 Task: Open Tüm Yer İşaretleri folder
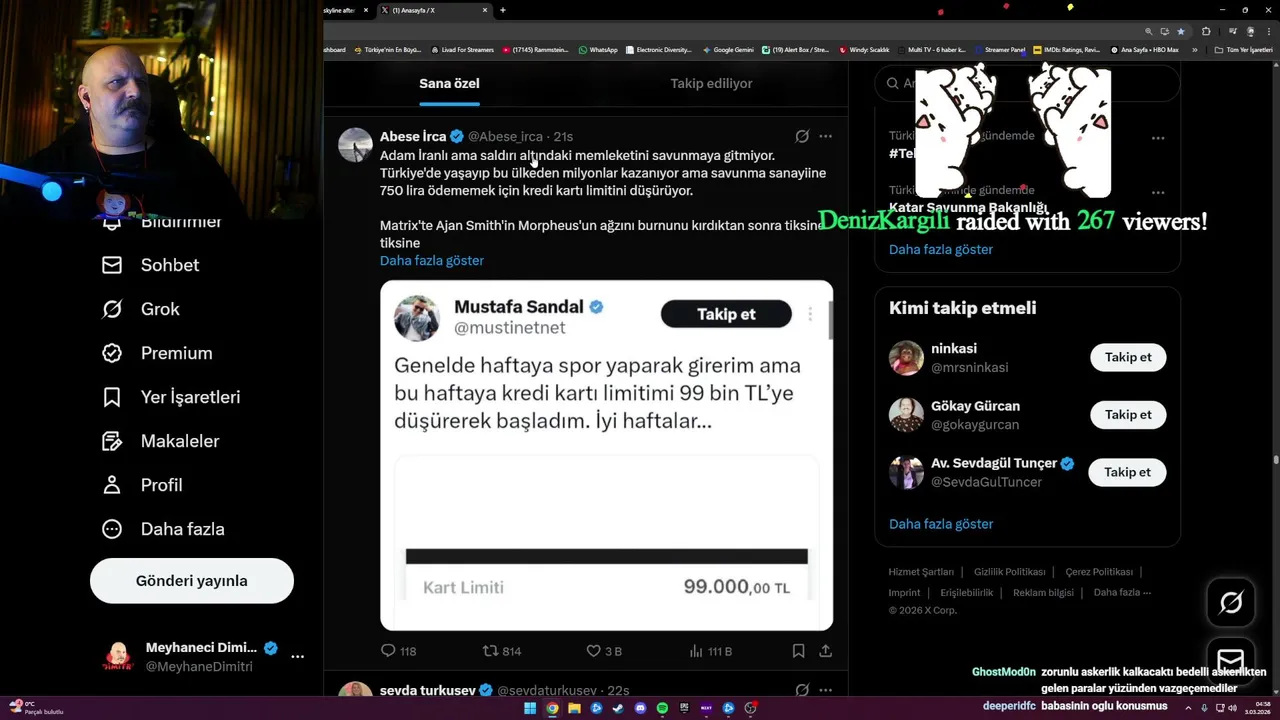pyautogui.click(x=1243, y=49)
